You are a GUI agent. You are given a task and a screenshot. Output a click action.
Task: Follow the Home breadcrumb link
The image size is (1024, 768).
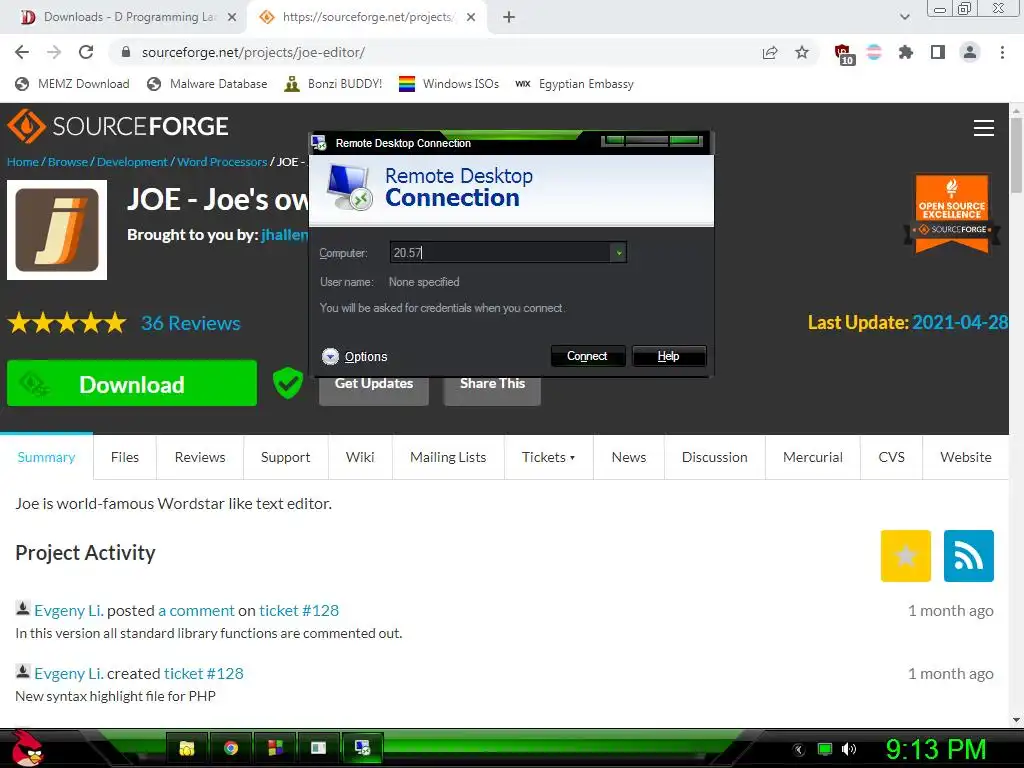[x=23, y=161]
